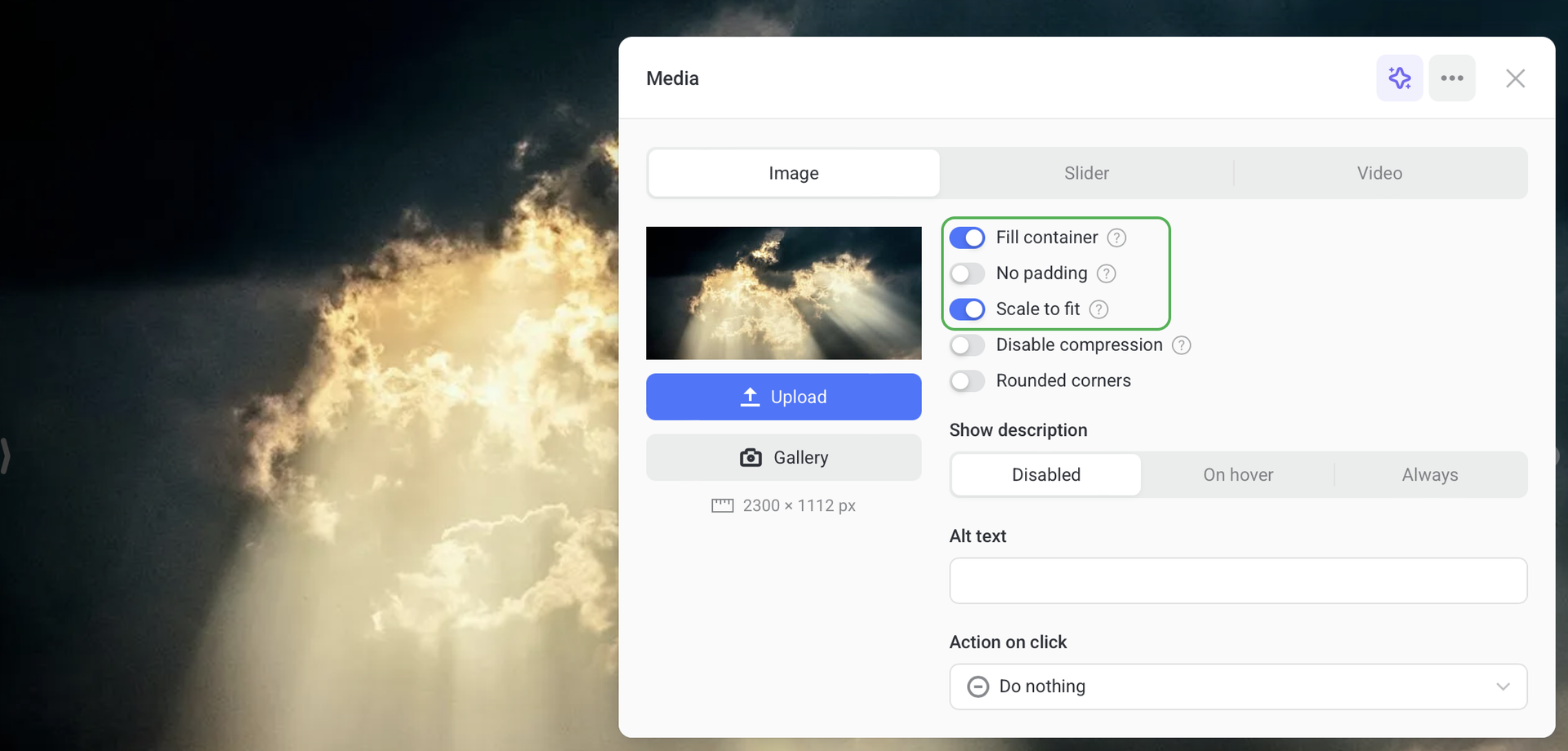Enable the Disable compression switch
Viewport: 1568px width, 751px height.
(967, 345)
